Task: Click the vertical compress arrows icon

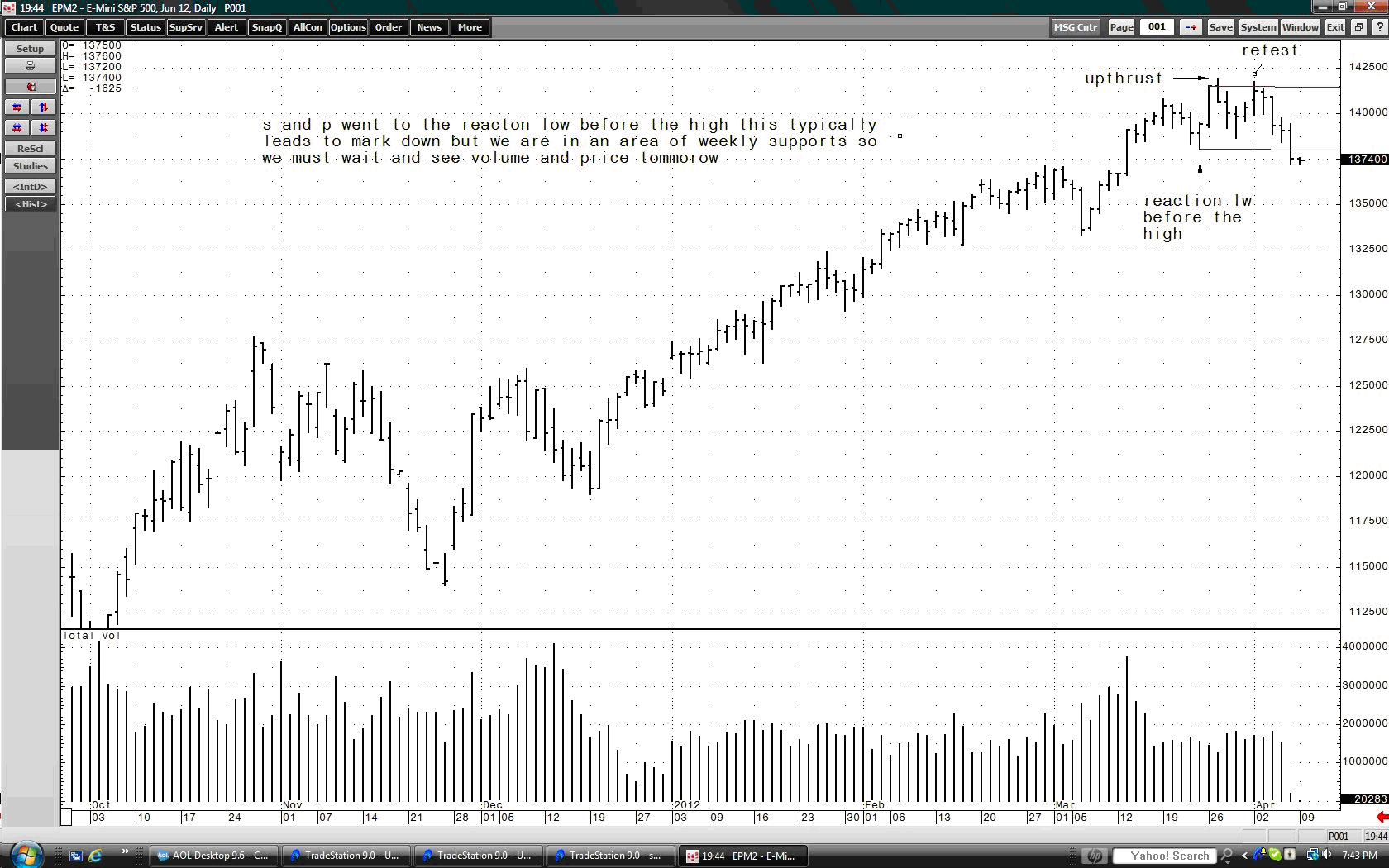Action: [44, 127]
